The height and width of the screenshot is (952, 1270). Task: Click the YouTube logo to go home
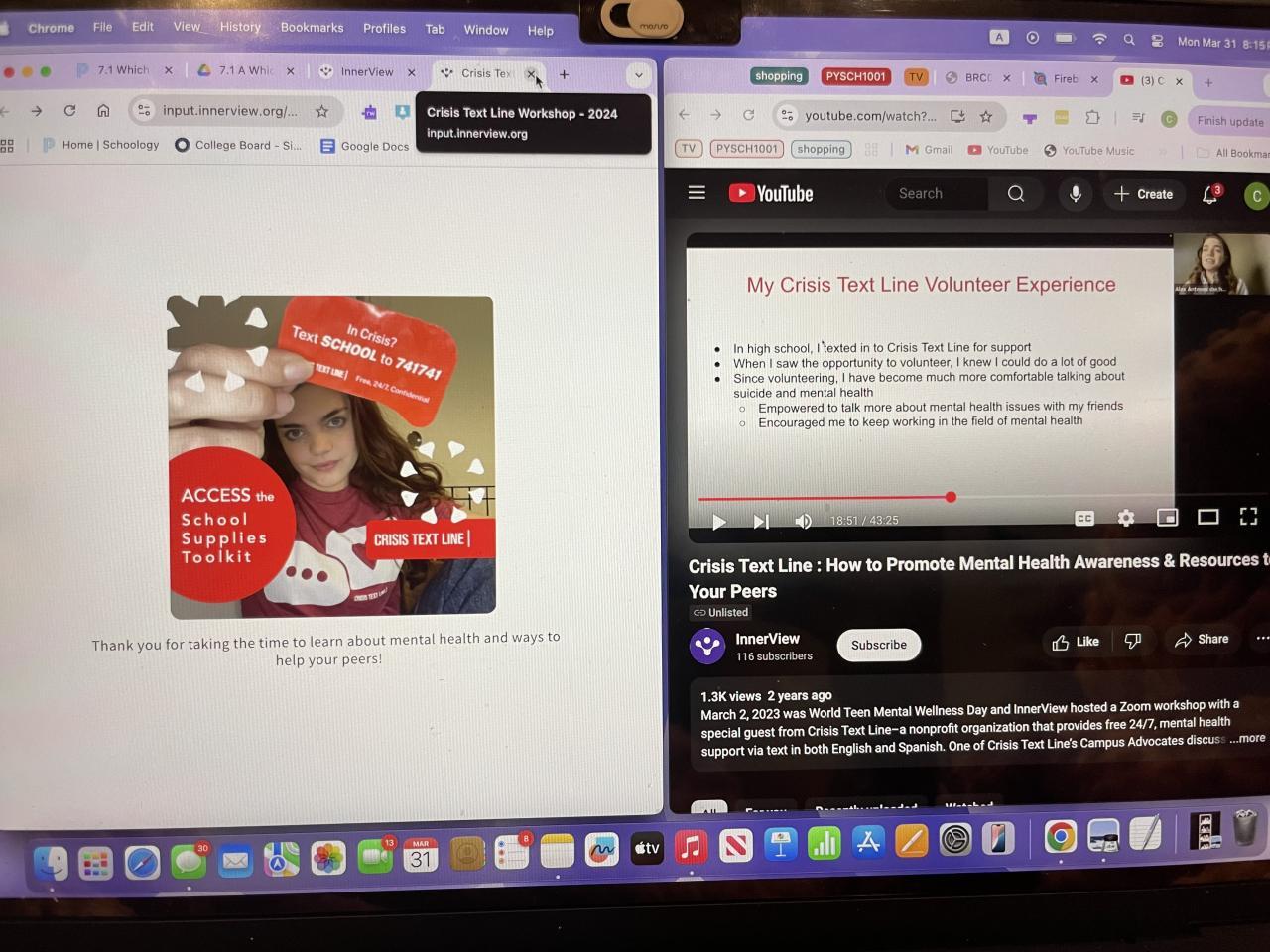[771, 194]
